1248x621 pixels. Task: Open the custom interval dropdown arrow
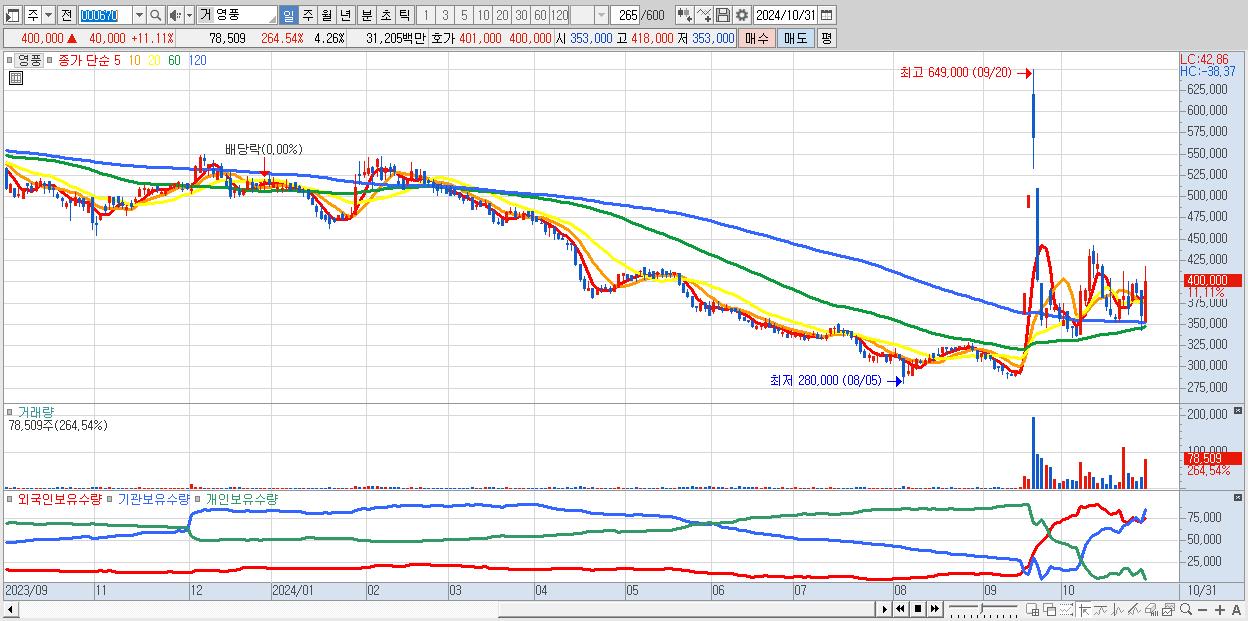tap(601, 15)
